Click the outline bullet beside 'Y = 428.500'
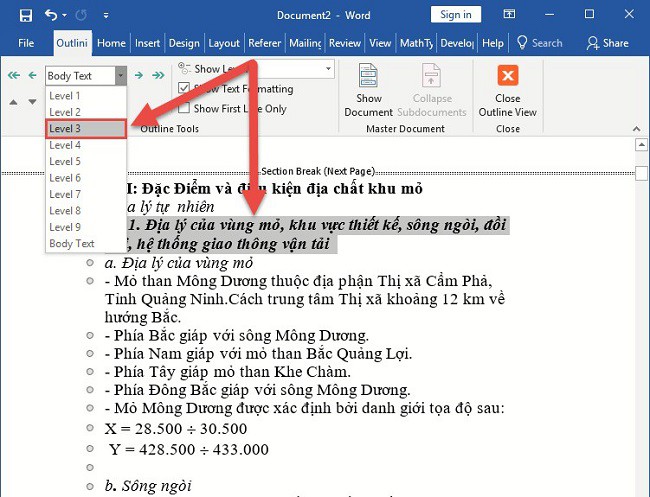 pos(90,449)
